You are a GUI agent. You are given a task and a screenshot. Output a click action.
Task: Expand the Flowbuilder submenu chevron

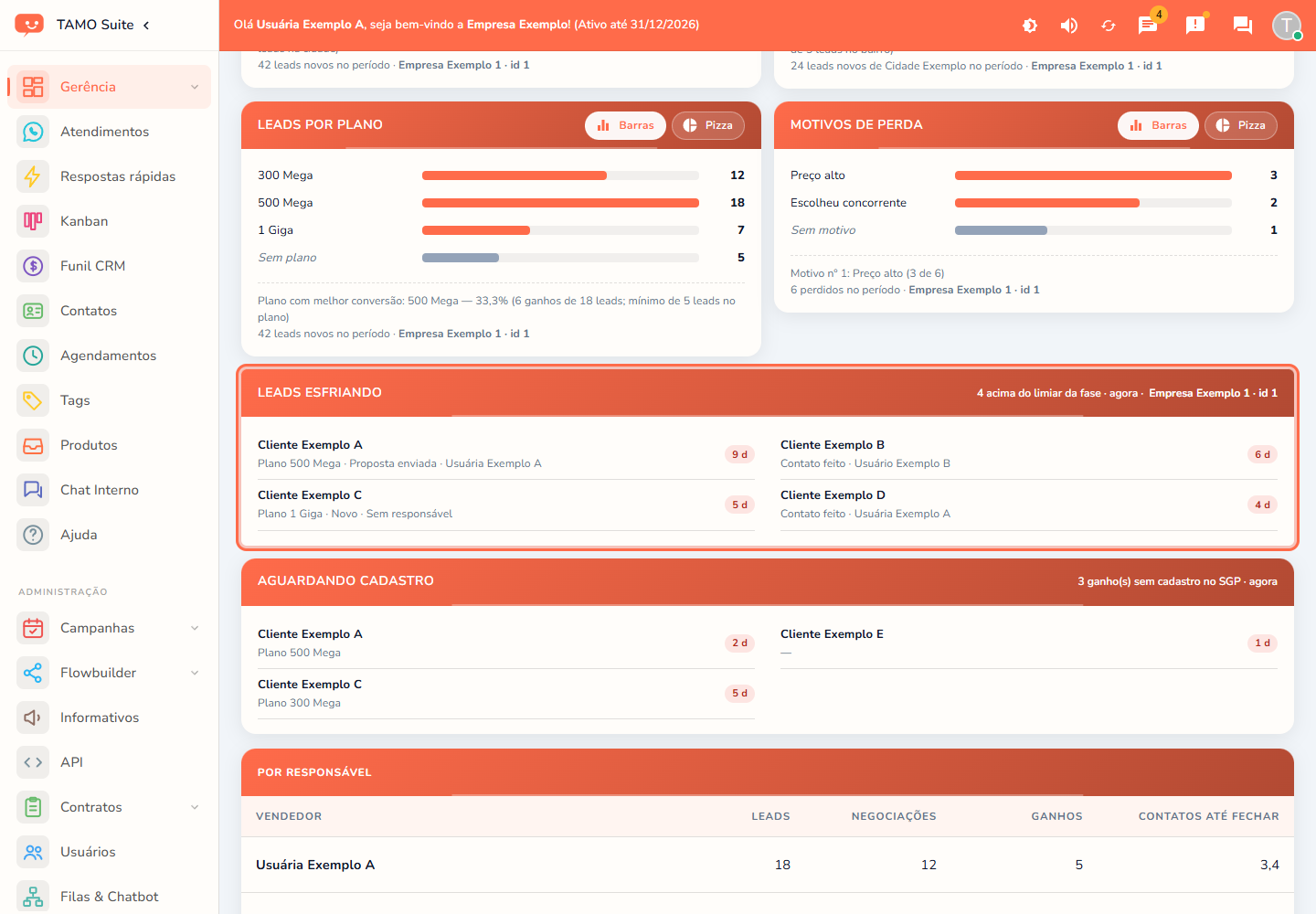(195, 673)
